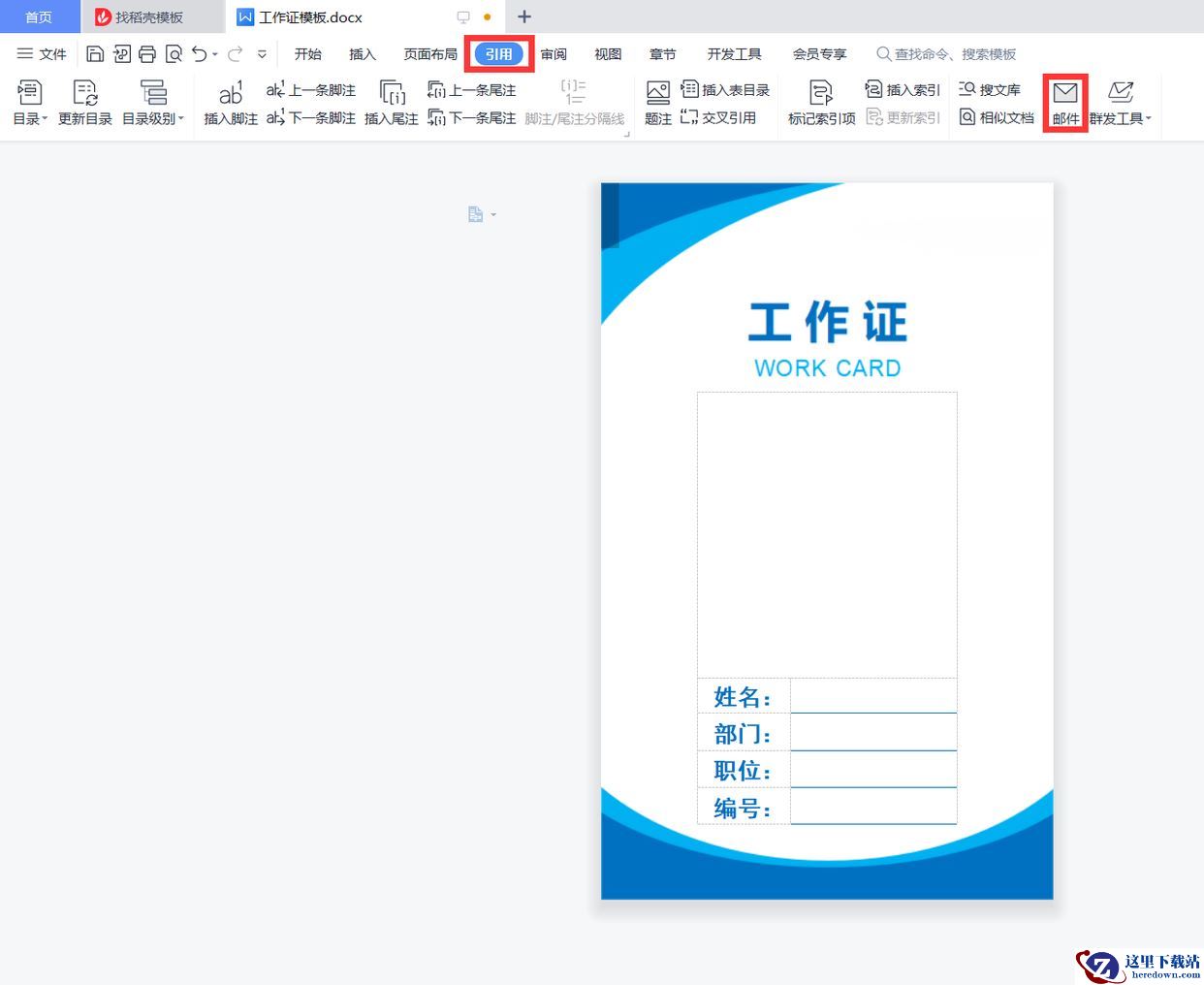1204x985 pixels.
Task: Click 更新索引 update index
Action: coord(903,117)
